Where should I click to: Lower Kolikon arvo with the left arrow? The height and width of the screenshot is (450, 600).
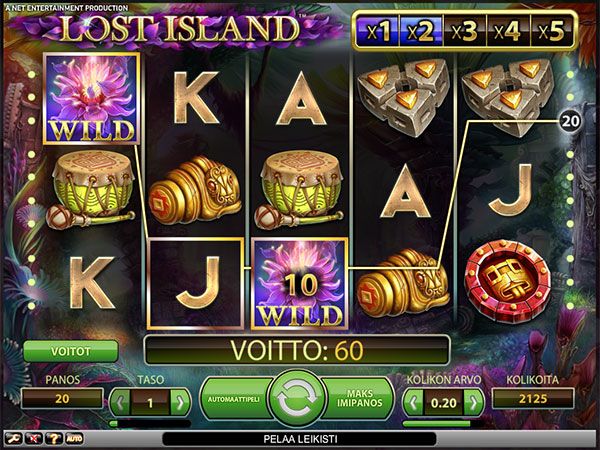pyautogui.click(x=414, y=403)
